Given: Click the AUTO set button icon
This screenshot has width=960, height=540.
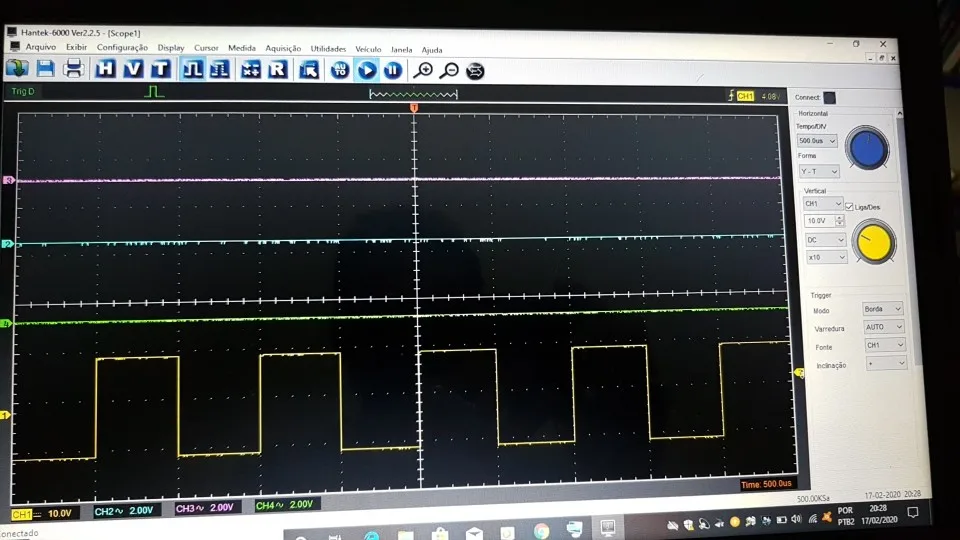Looking at the screenshot, I should click(340, 70).
